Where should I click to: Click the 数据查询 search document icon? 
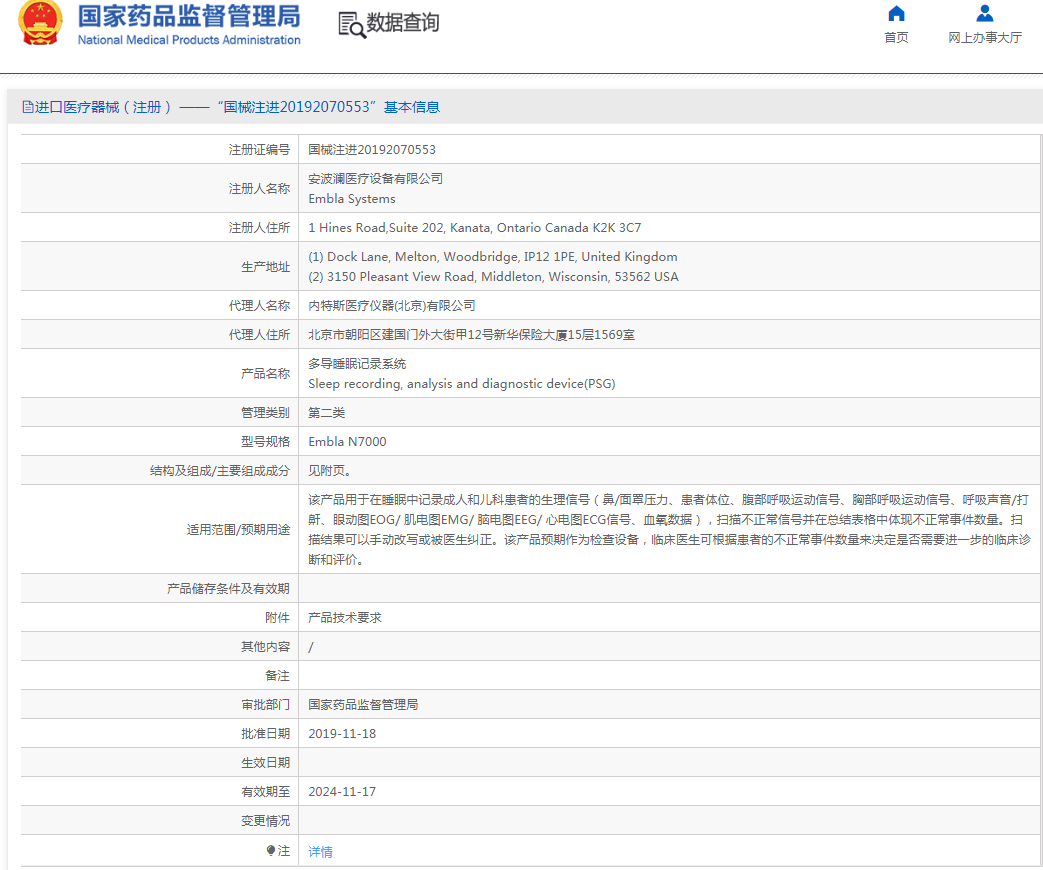(x=351, y=25)
